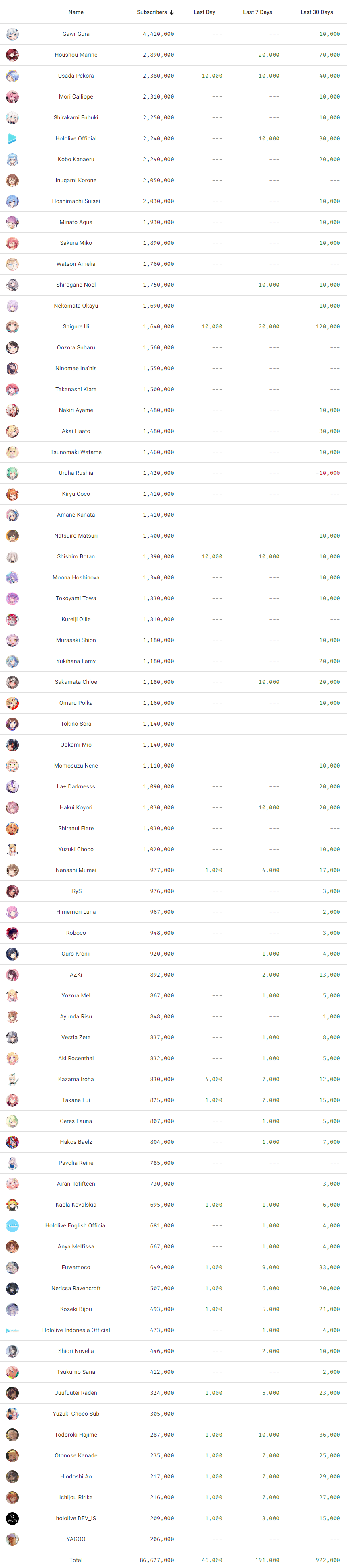Click Kiryu Coco's avatar icon
Screen dimensions: 347x1568
[x=12, y=494]
